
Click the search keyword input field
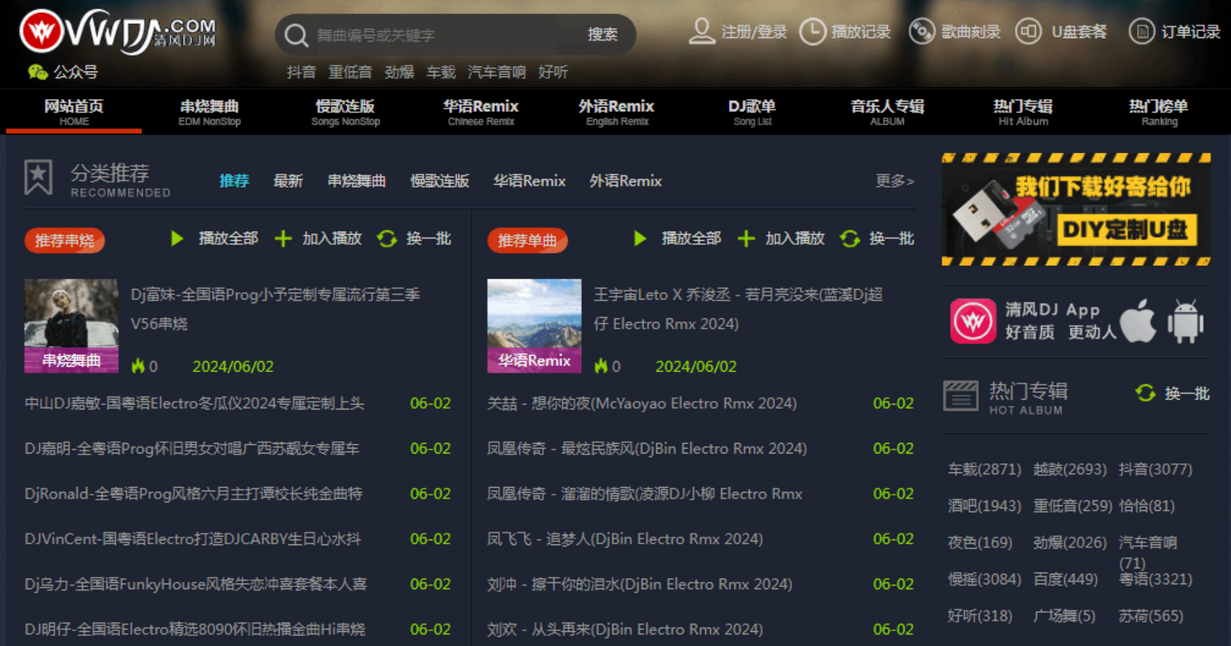coord(440,35)
